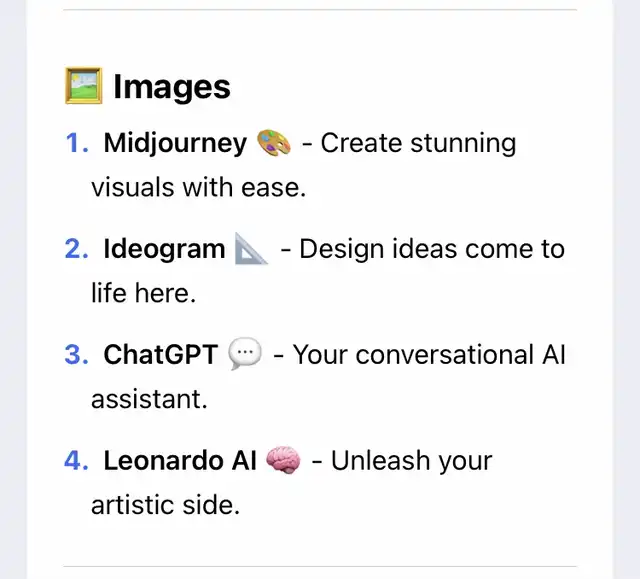
Task: Click the triangular ruler emoji after Ideogram
Action: [x=251, y=248]
